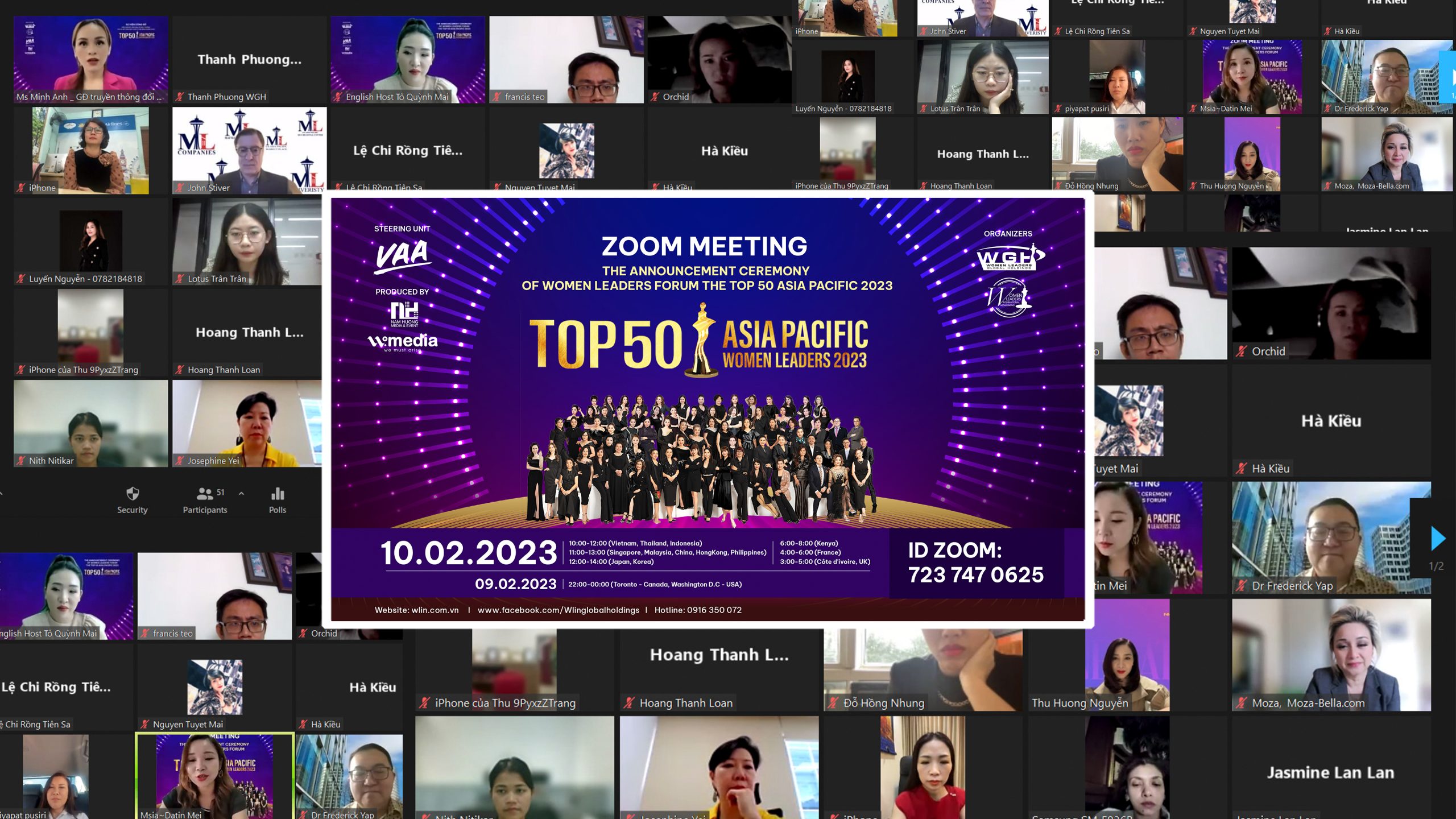This screenshot has width=1456, height=819.
Task: Click muted mic icon beside Thanh Phuong WGH
Action: tap(180, 97)
